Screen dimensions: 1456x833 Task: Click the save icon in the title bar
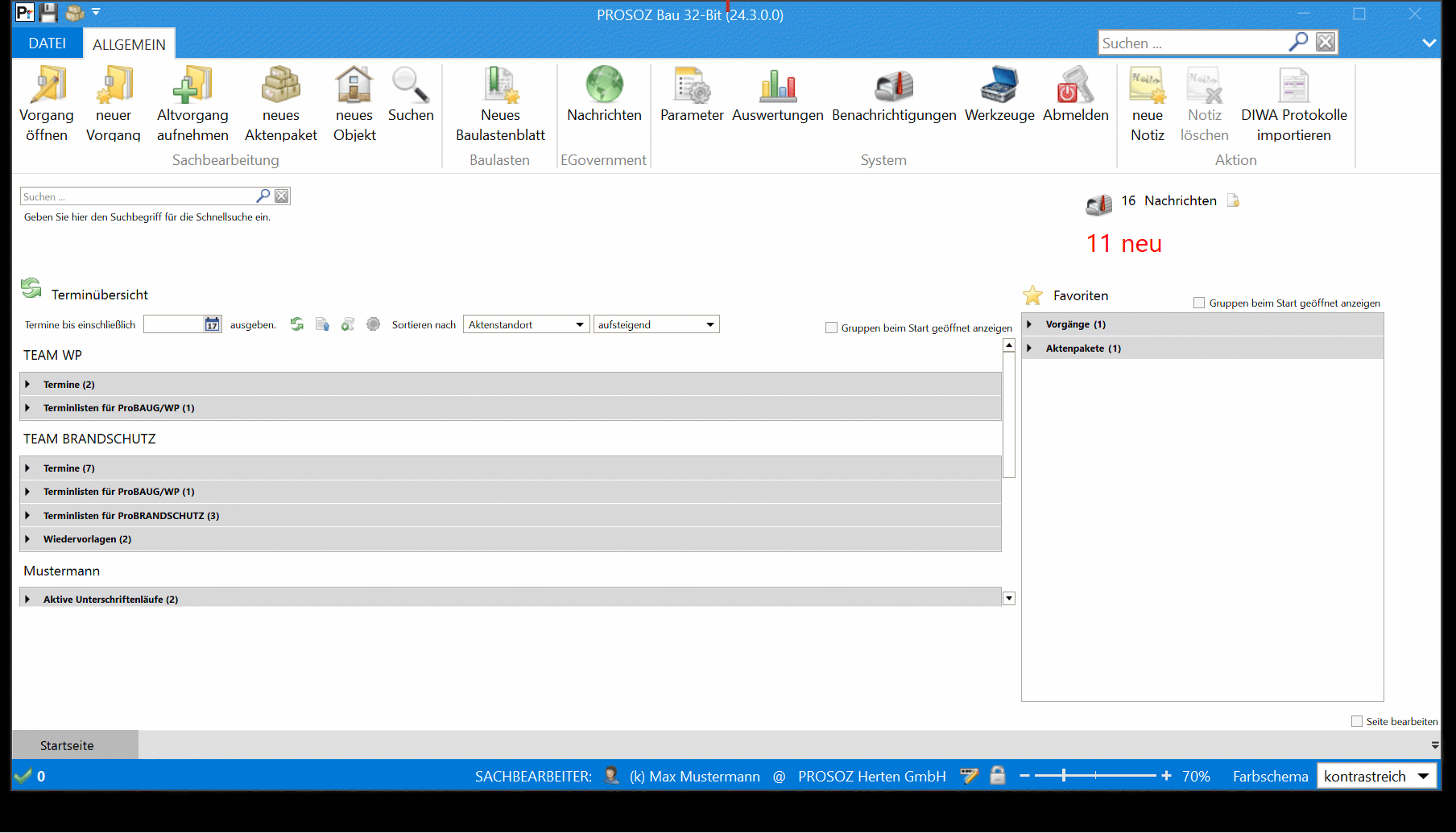48,13
